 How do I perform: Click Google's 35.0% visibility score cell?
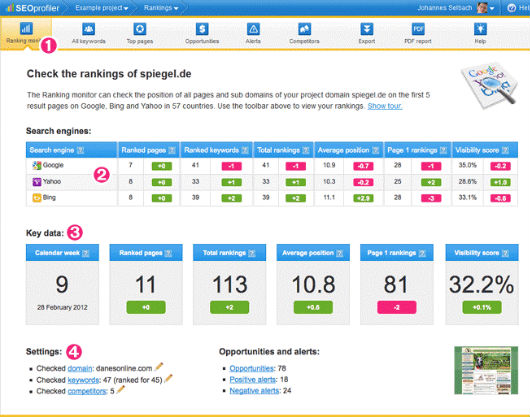click(468, 165)
